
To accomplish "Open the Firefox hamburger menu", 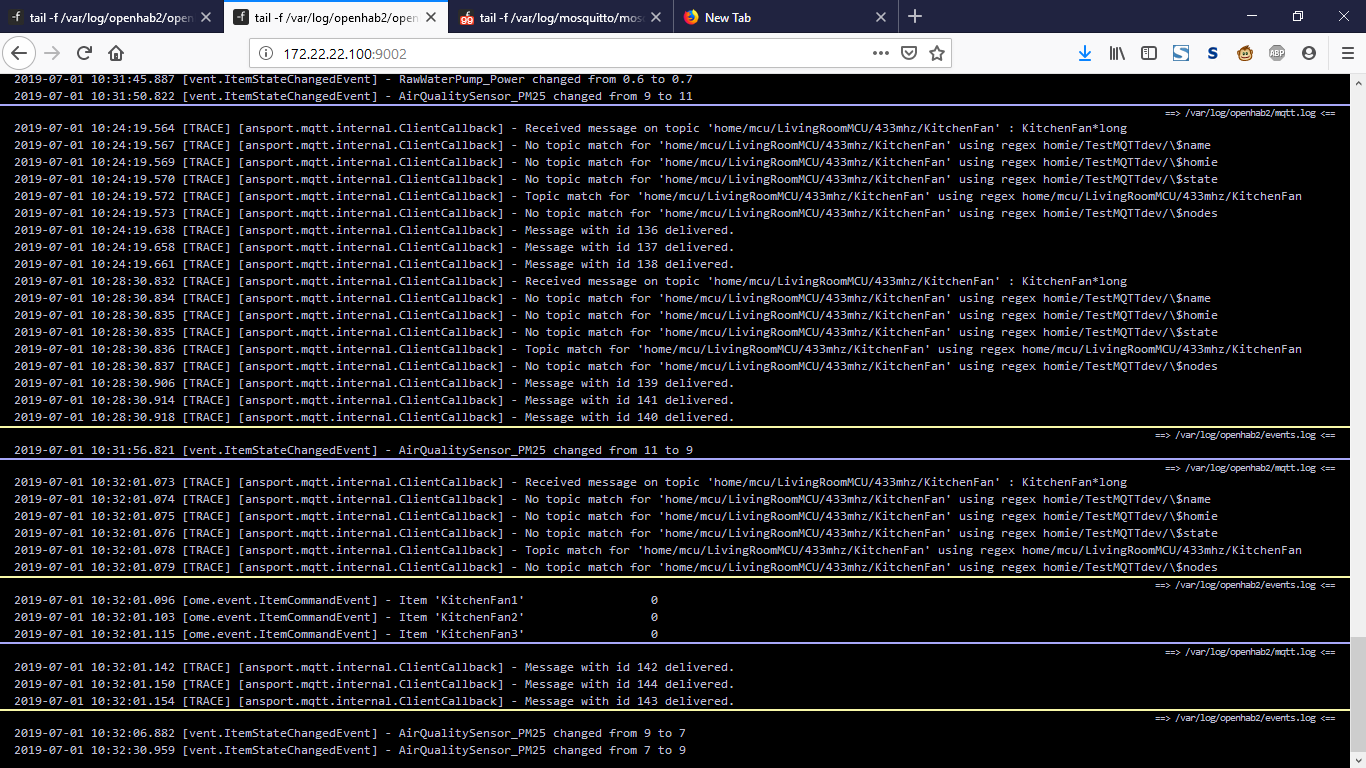I will coord(1347,53).
